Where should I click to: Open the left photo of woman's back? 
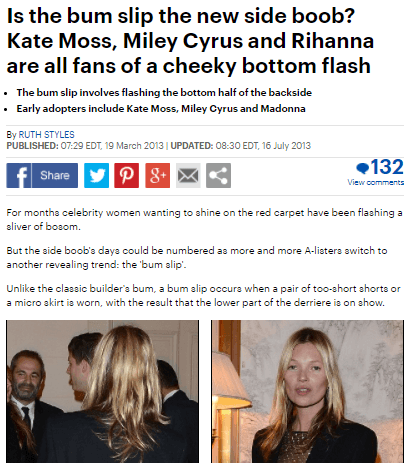pyautogui.click(x=102, y=391)
